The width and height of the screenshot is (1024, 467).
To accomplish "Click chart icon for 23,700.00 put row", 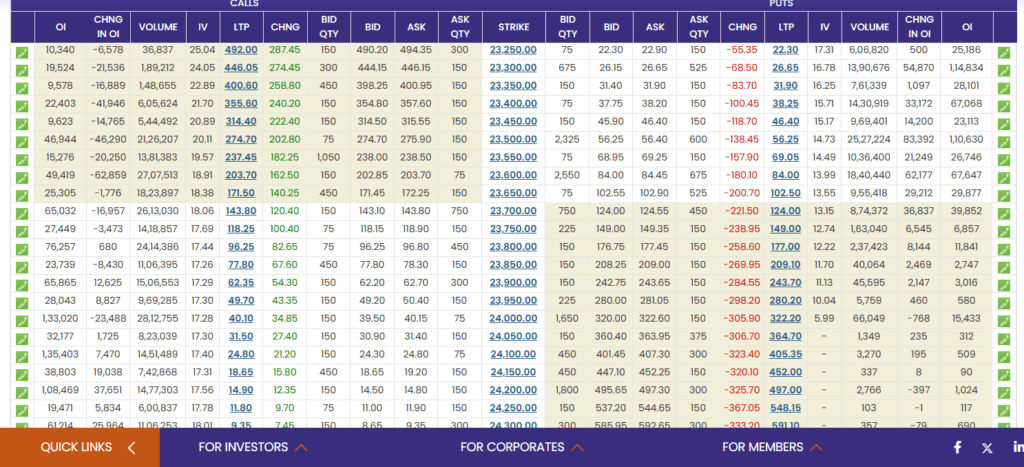I will [1004, 213].
